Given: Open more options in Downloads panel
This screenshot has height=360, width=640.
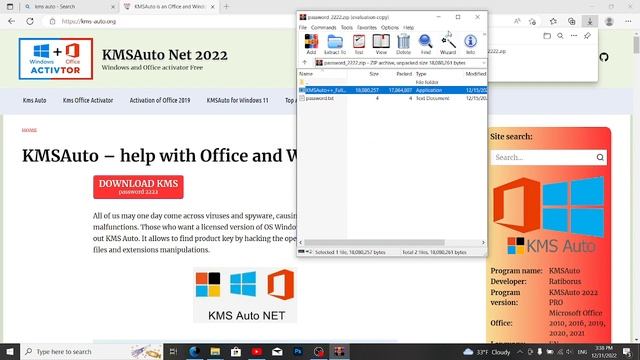Looking at the screenshot, I should pos(574,36).
